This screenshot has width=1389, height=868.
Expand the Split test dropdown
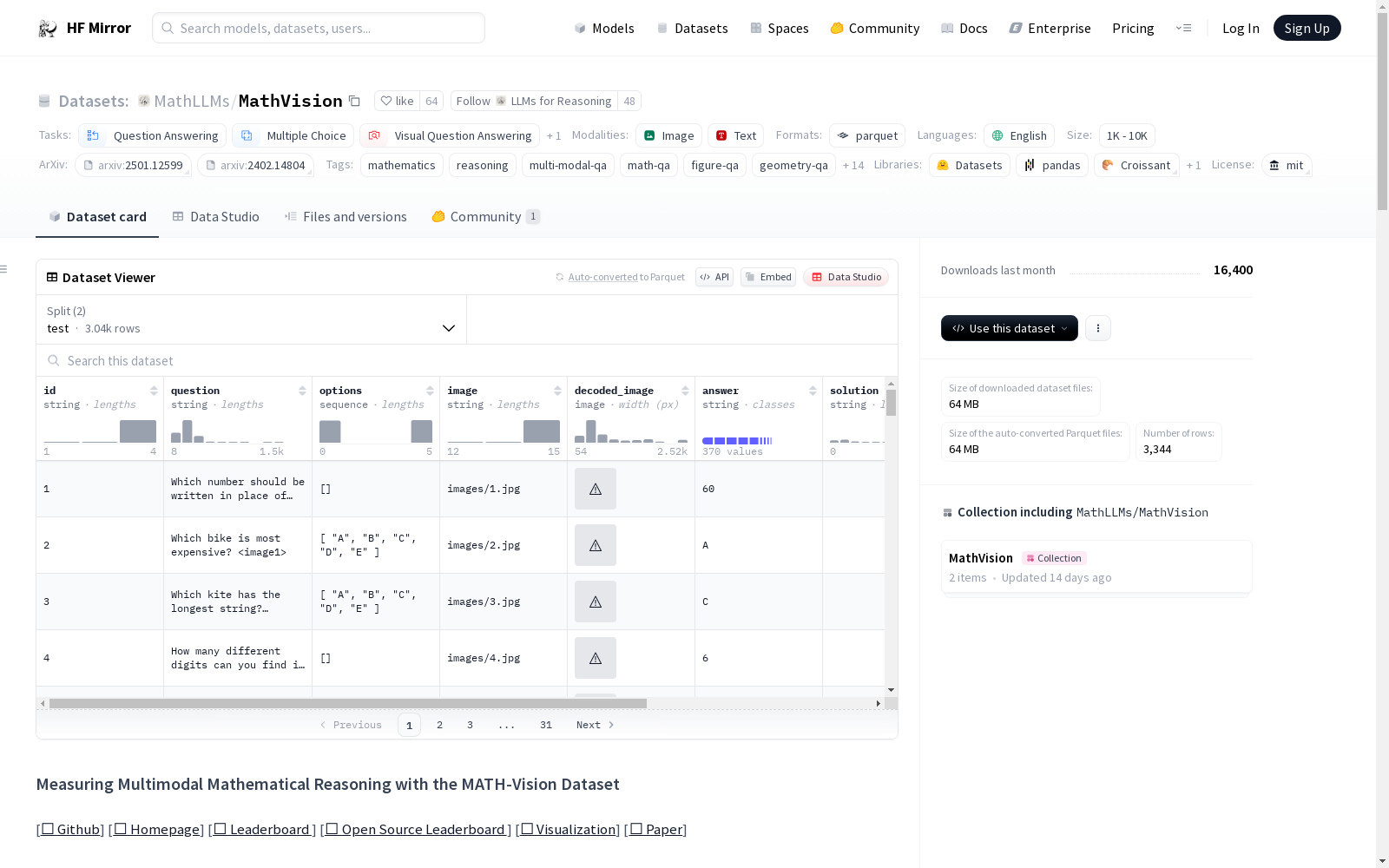[252, 319]
